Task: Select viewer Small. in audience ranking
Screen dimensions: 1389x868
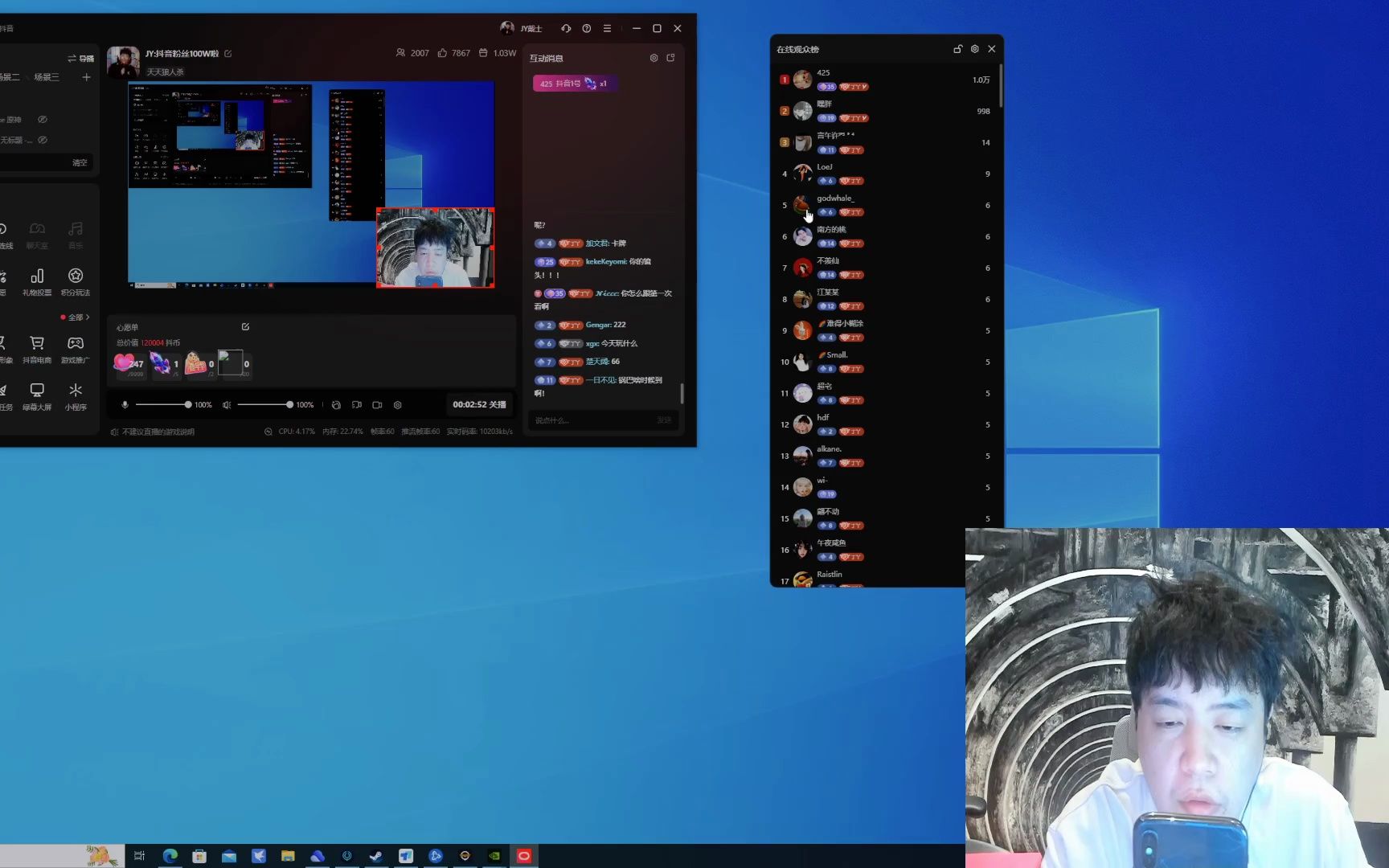Action: (886, 362)
